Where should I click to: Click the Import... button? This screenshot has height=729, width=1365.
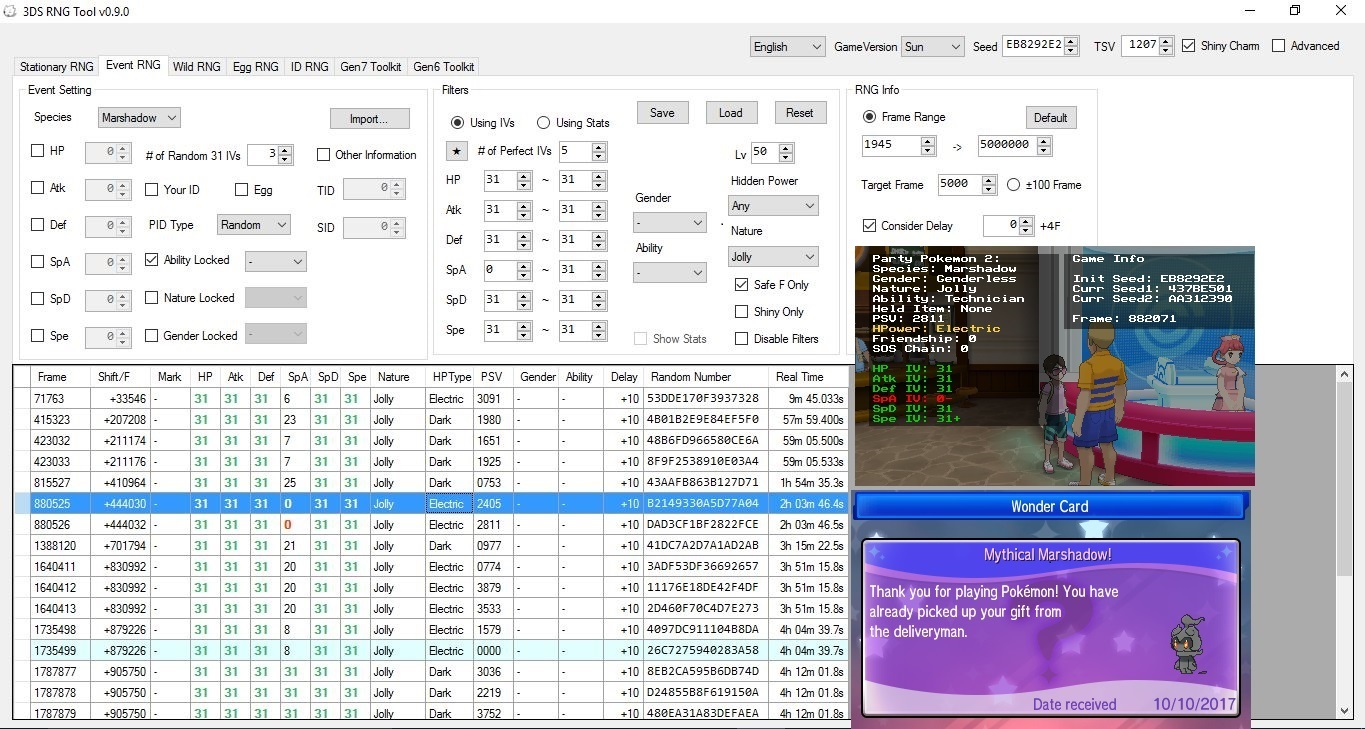point(370,119)
